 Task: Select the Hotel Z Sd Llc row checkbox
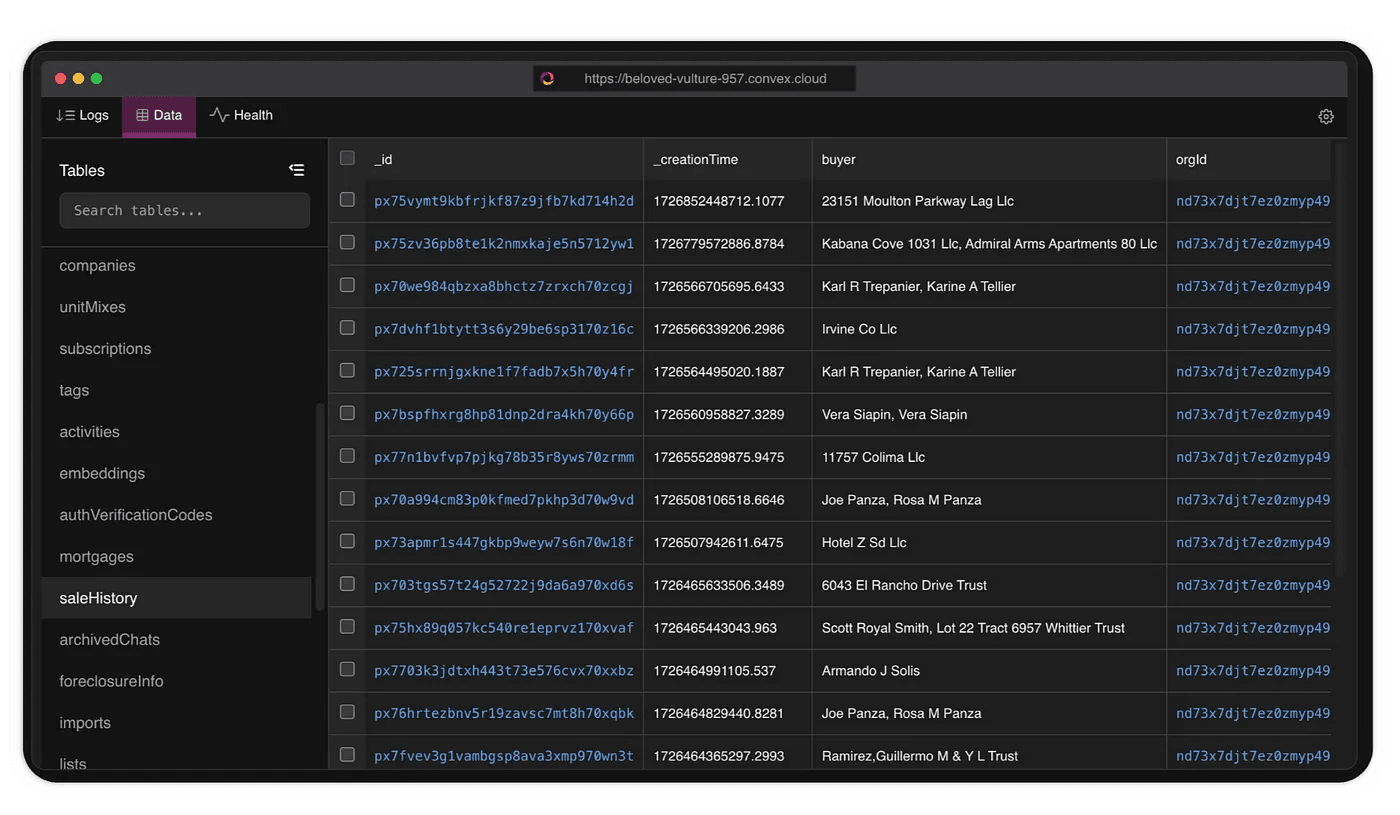tap(347, 541)
